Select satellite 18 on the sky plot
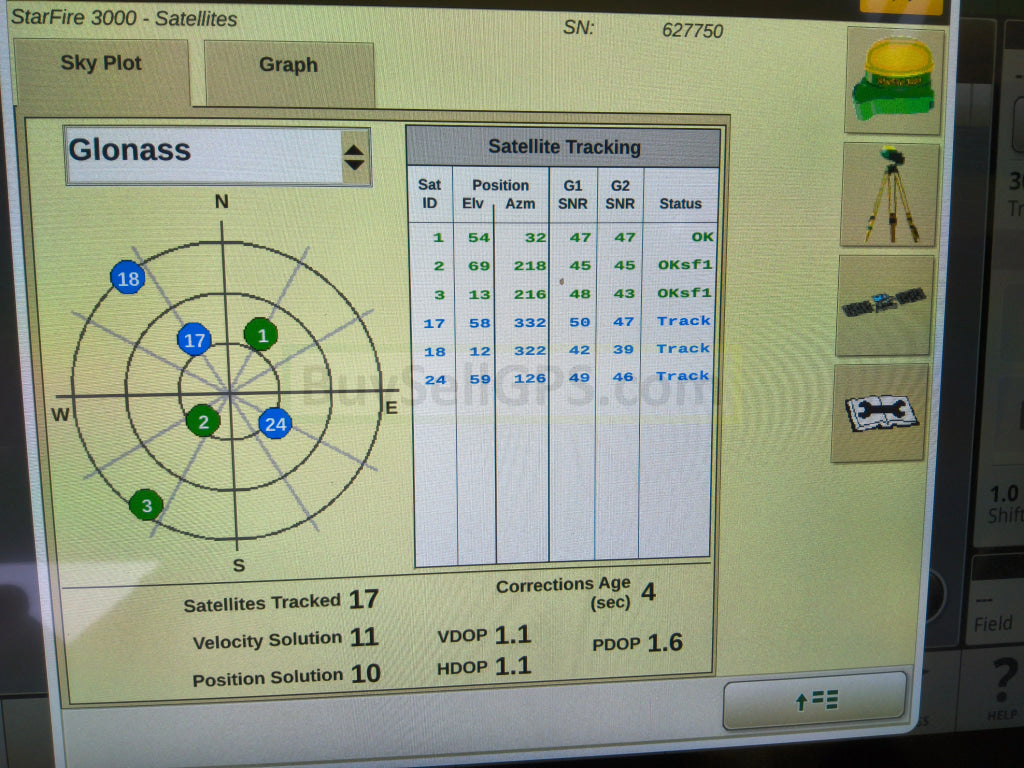Screen dimensions: 1024x768 (127, 278)
